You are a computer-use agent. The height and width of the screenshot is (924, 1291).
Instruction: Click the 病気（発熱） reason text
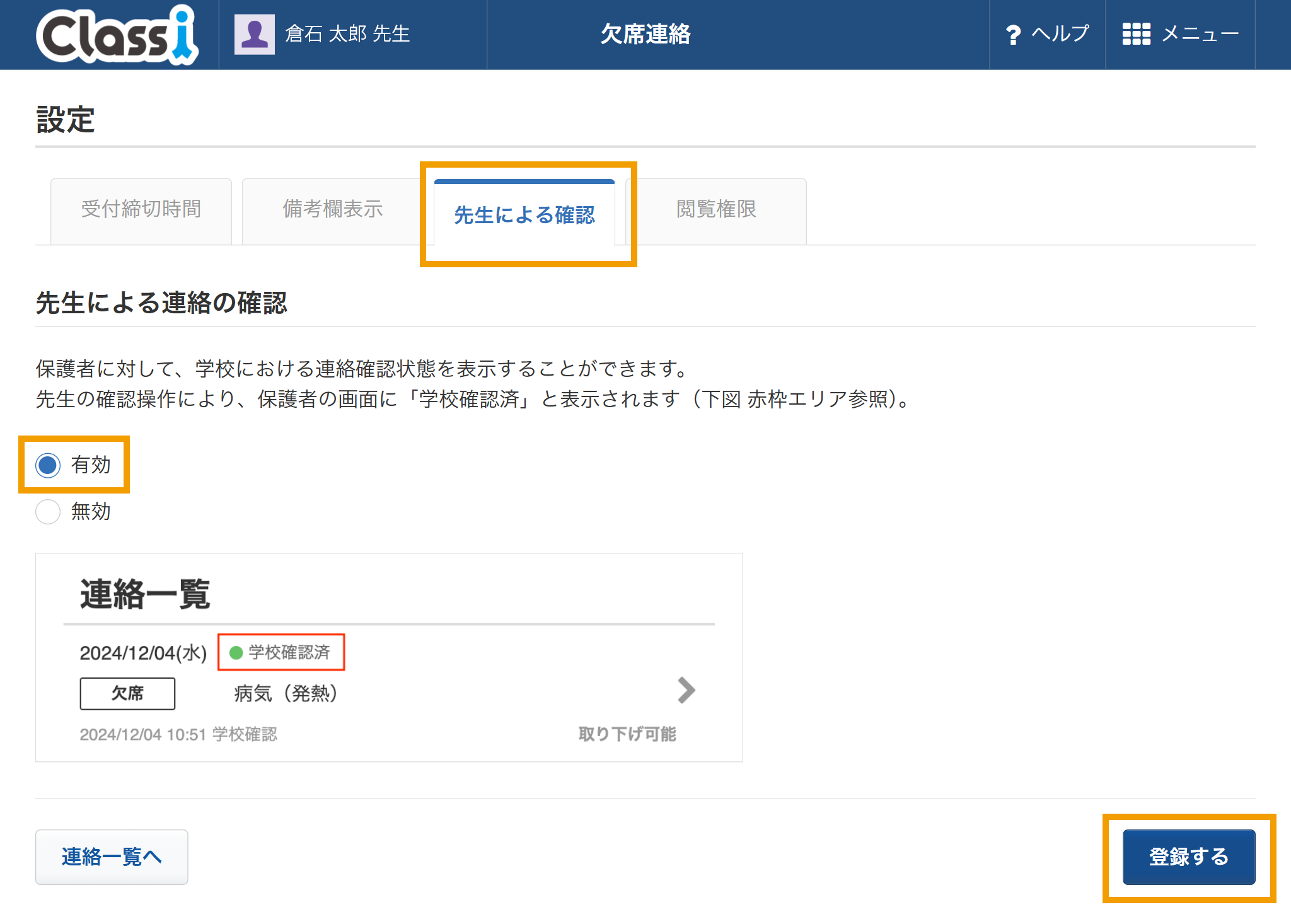coord(286,693)
